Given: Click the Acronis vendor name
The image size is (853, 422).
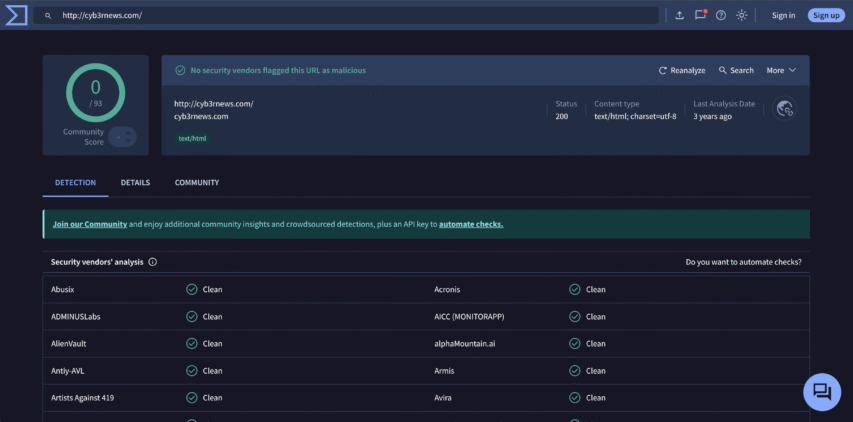Looking at the screenshot, I should tap(447, 290).
